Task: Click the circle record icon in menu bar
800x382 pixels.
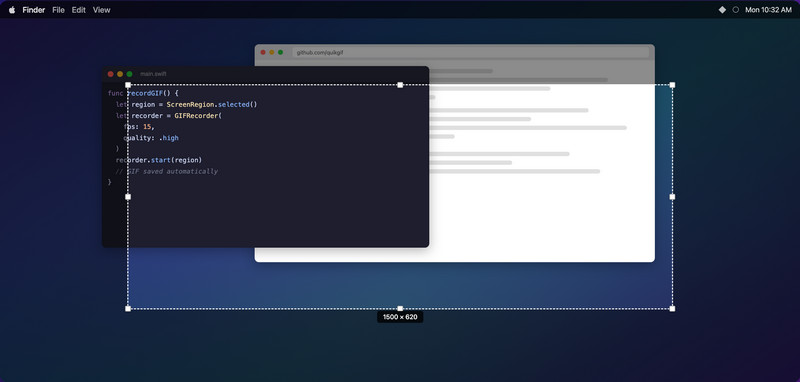Action: tap(736, 10)
